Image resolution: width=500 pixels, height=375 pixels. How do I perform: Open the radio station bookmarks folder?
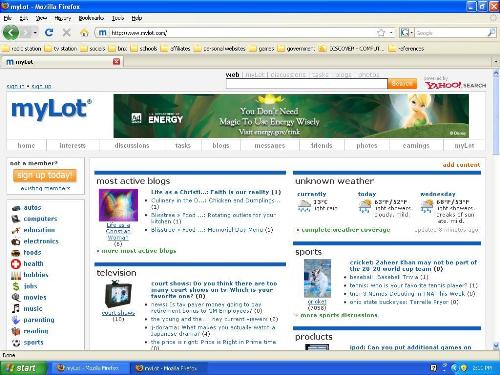pos(22,49)
